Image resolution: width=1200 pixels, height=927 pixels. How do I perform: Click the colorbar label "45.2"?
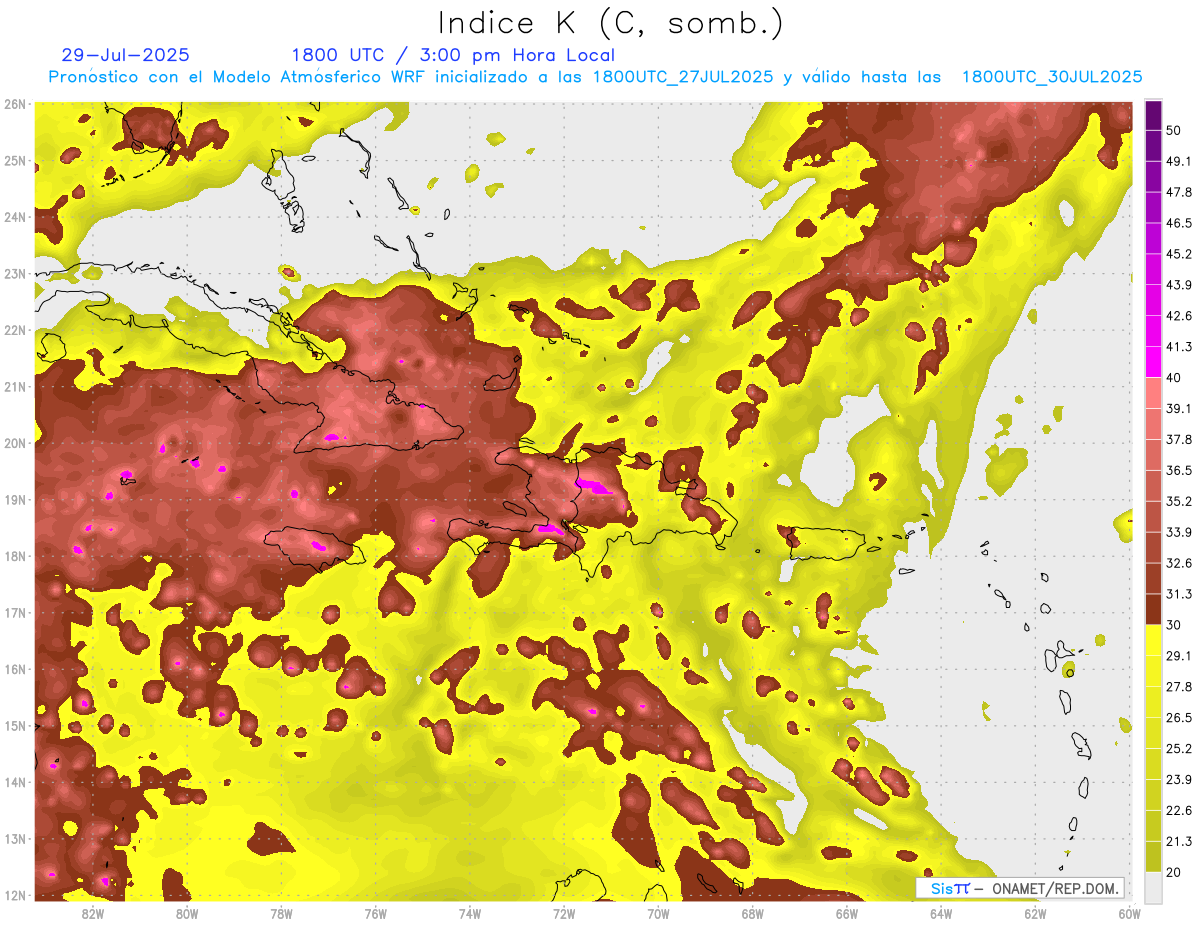pyautogui.click(x=1179, y=254)
